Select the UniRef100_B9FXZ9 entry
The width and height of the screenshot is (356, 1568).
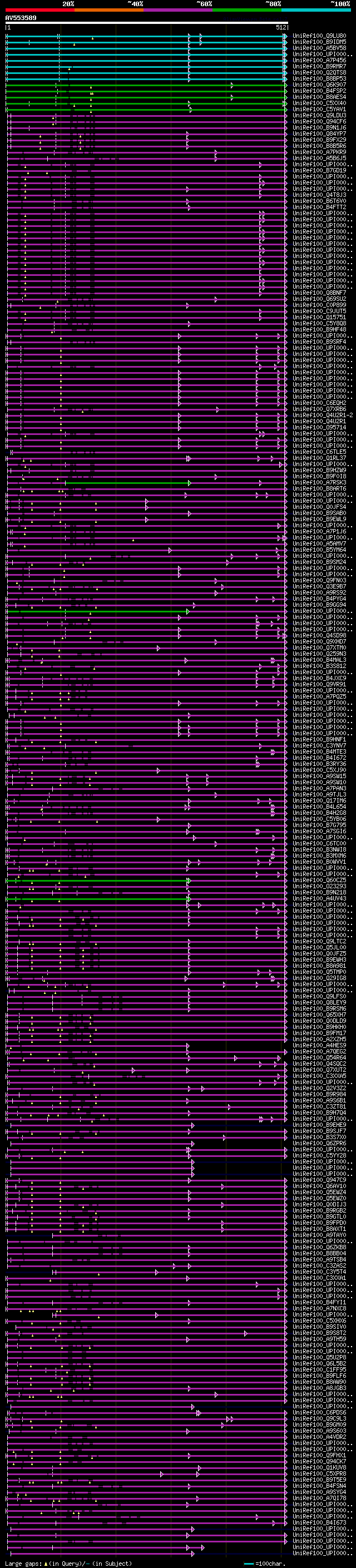click(319, 140)
